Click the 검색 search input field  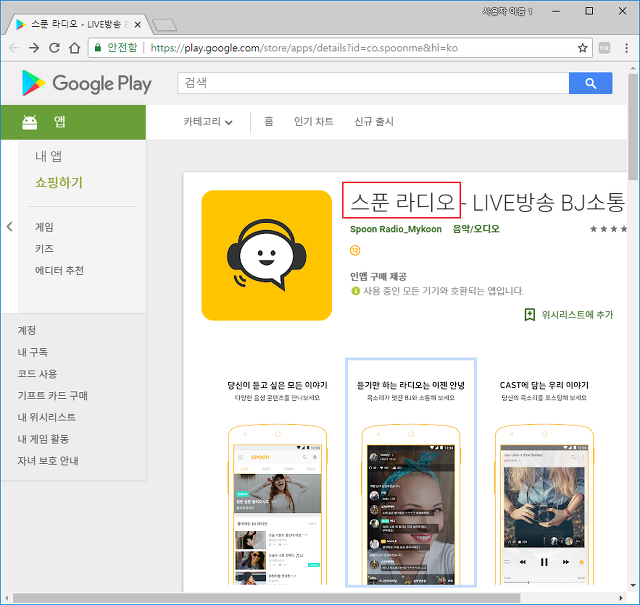(x=373, y=83)
